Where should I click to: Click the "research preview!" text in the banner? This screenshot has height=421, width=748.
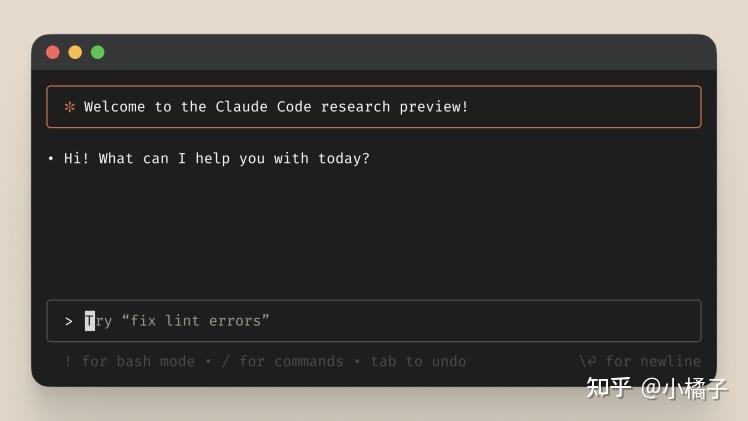[395, 107]
